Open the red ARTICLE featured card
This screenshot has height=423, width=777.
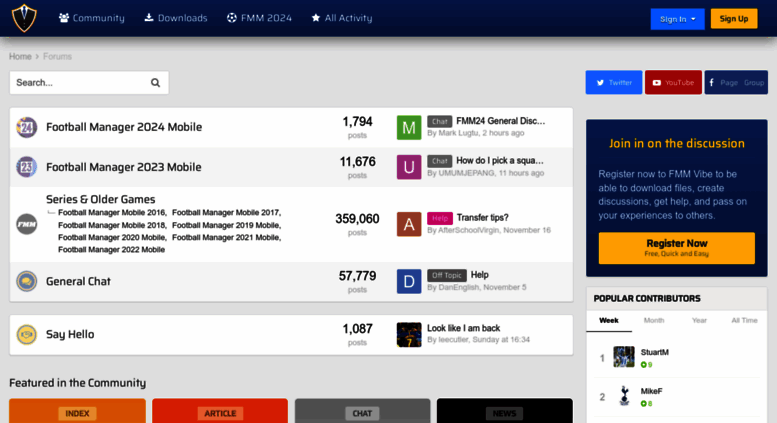pyautogui.click(x=220, y=411)
